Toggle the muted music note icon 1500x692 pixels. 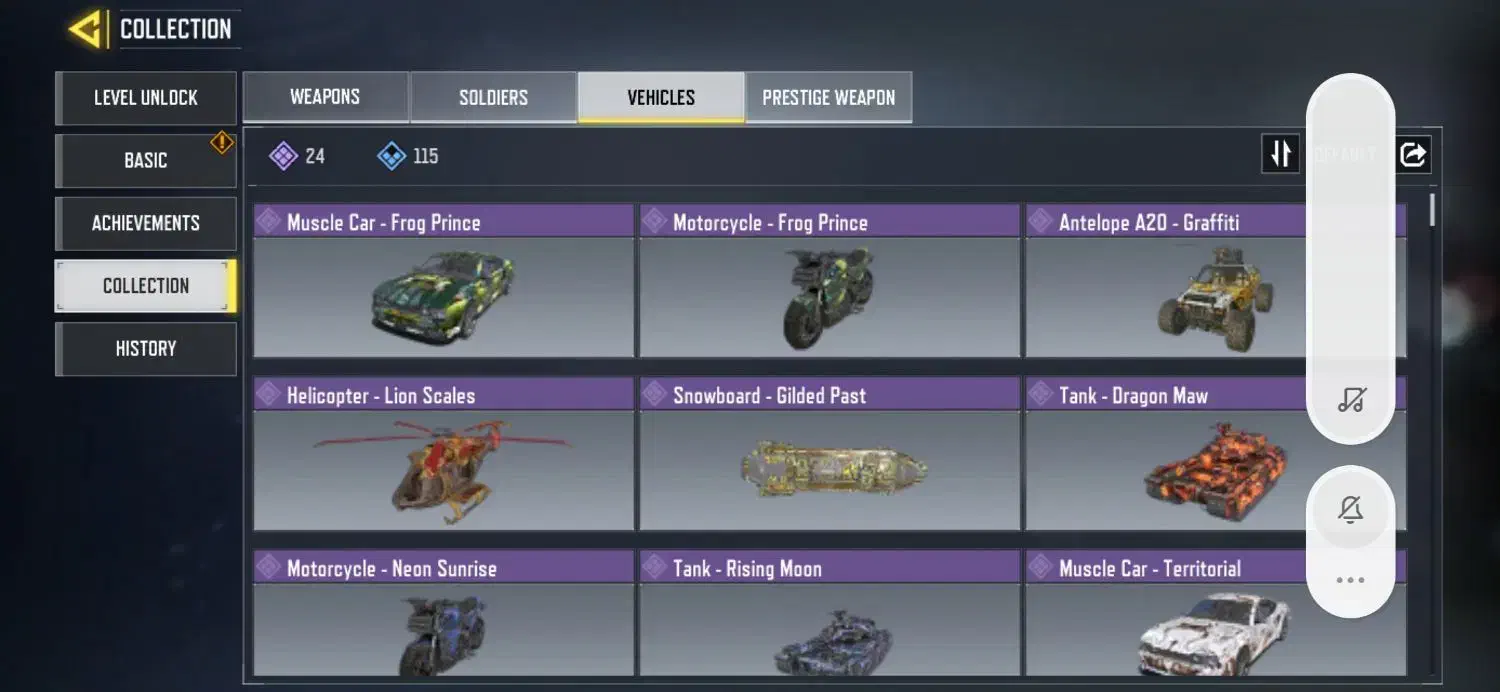[x=1350, y=401]
